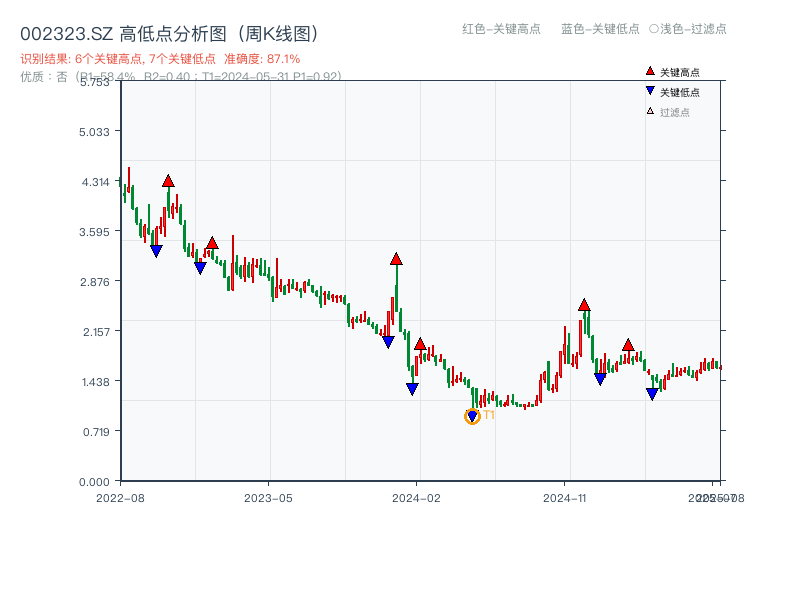The image size is (800, 600).
Task: Click the white 过滤点 legend triangle
Action: 650,111
